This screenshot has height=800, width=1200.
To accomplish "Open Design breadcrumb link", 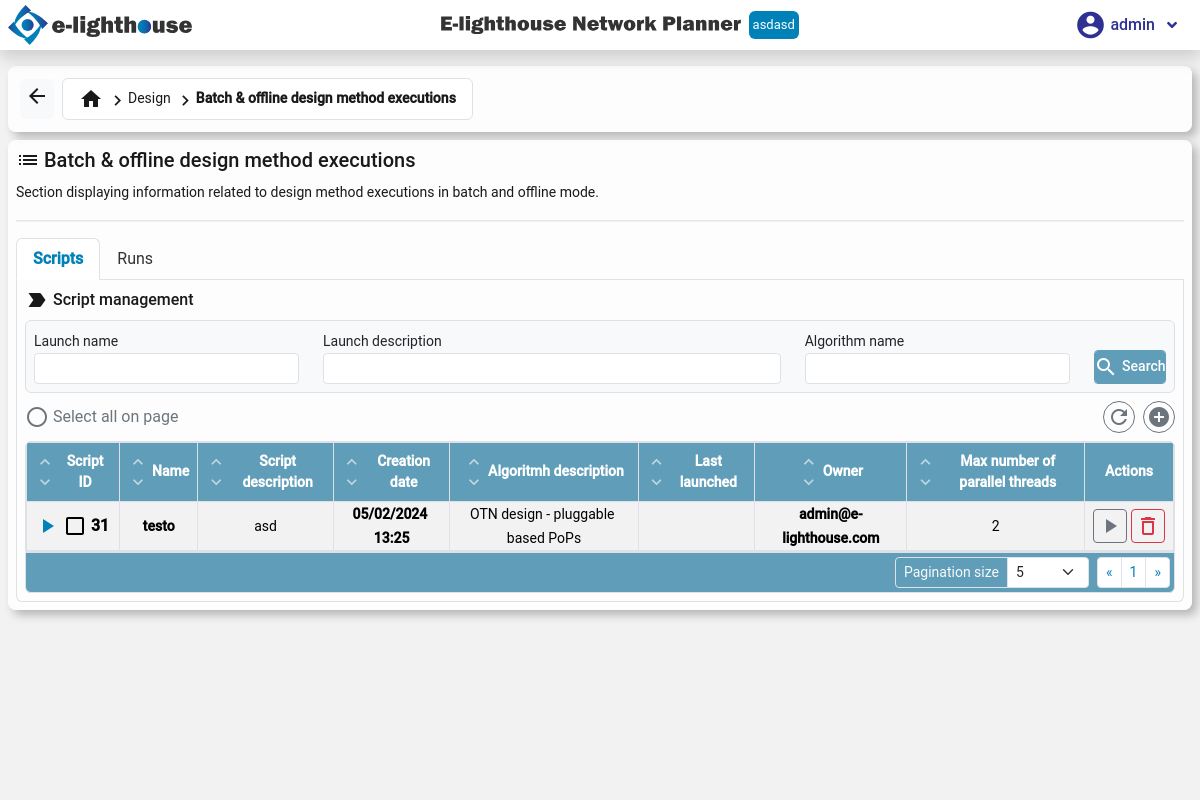I will (149, 99).
